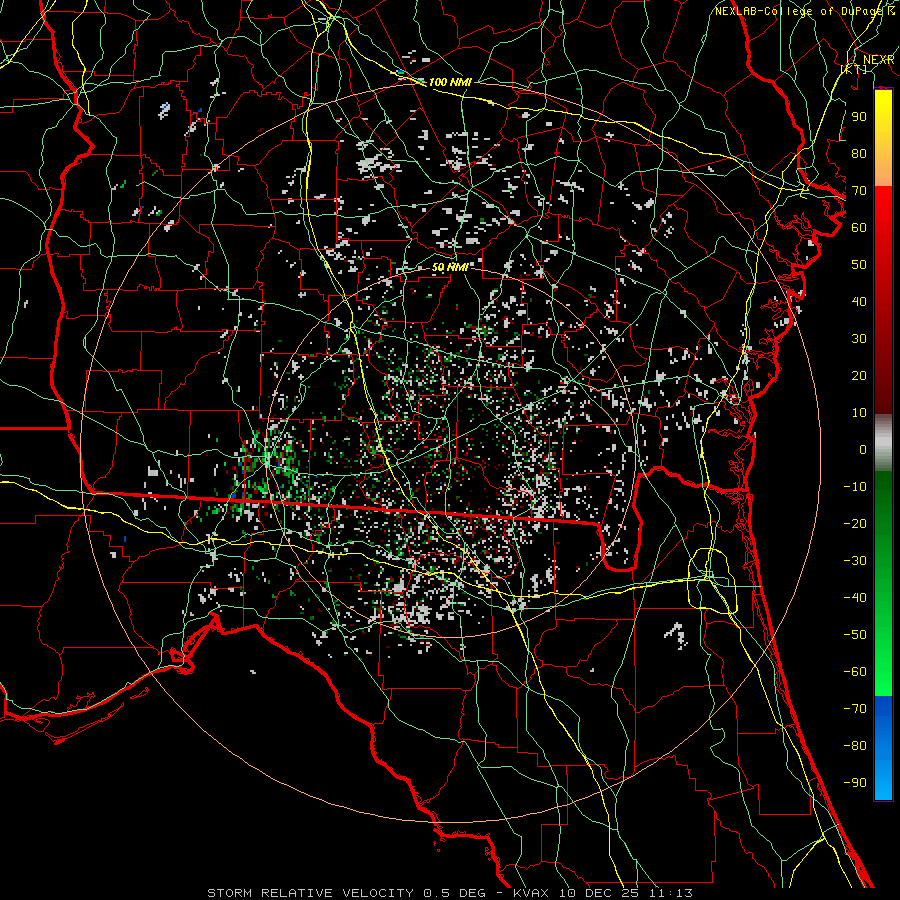
Task: Click the blue bottom segment of the color bar
Action: point(883,748)
